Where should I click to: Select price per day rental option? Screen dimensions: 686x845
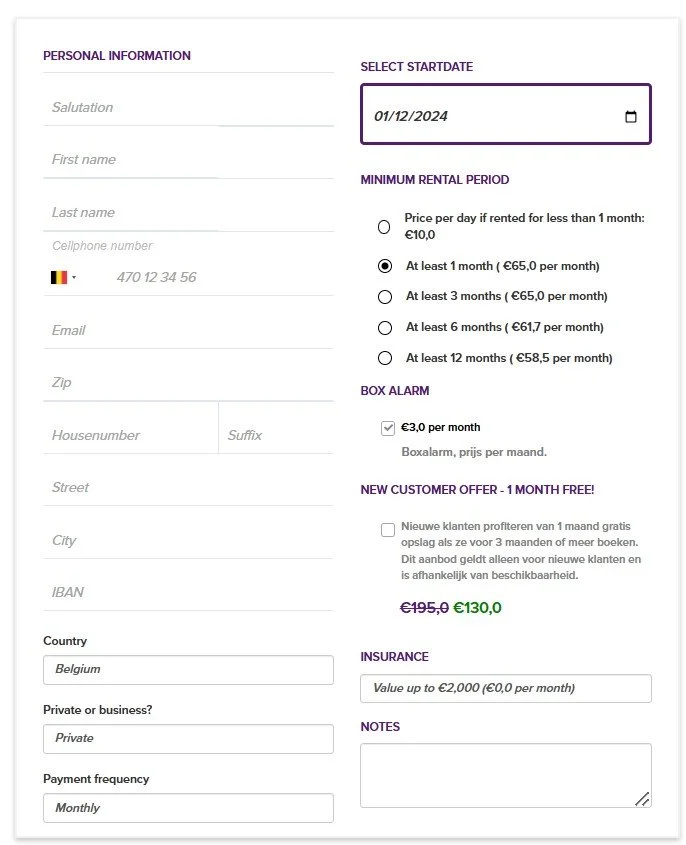(x=384, y=227)
